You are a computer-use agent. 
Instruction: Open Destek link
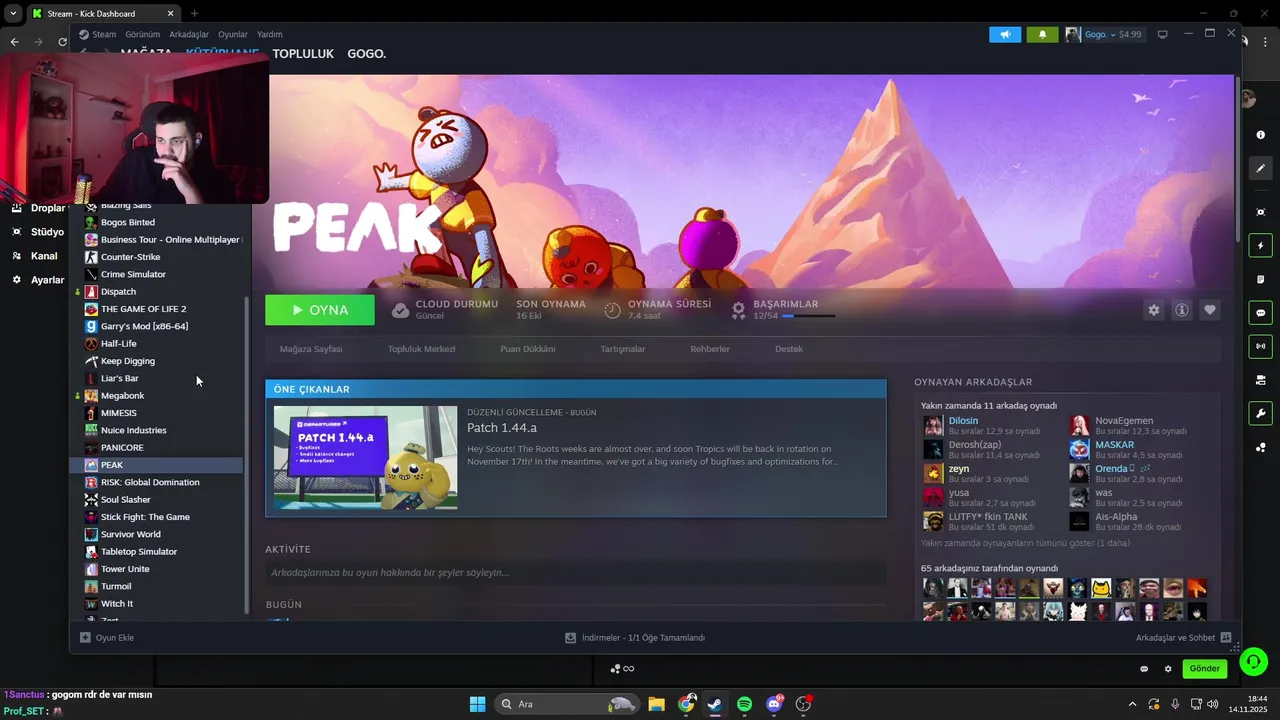789,349
